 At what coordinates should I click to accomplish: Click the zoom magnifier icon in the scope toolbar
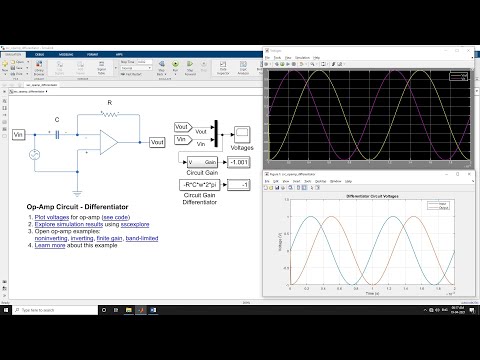pyautogui.click(x=312, y=64)
